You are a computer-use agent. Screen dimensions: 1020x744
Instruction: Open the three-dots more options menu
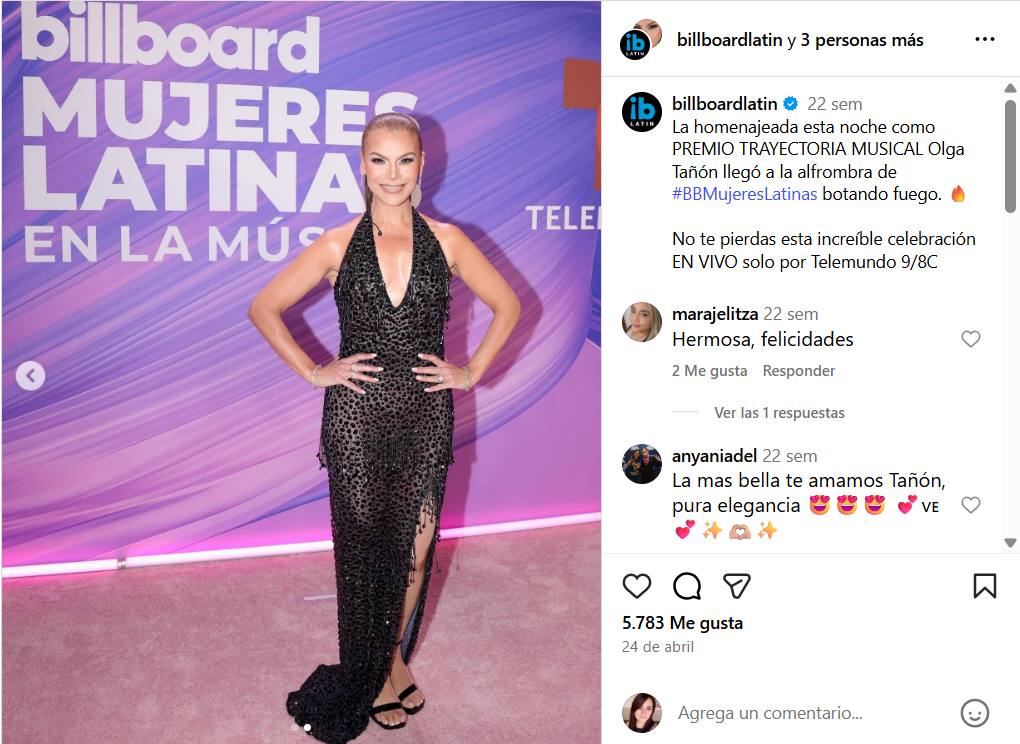coord(984,40)
